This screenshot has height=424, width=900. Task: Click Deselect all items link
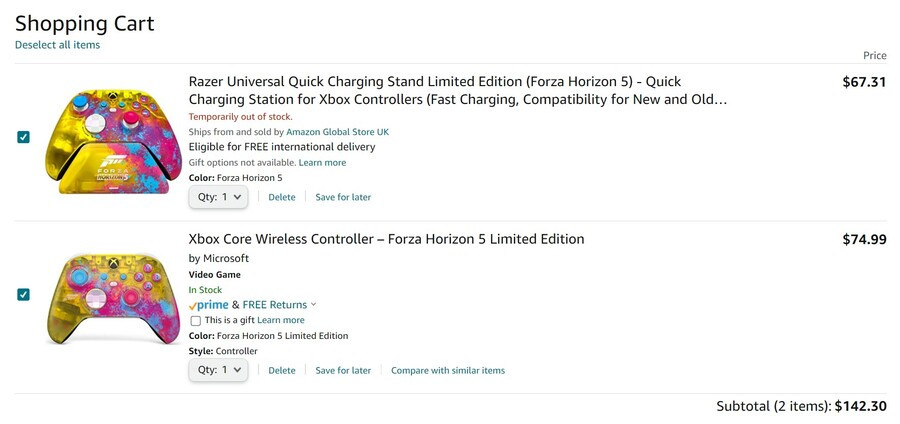(x=57, y=45)
